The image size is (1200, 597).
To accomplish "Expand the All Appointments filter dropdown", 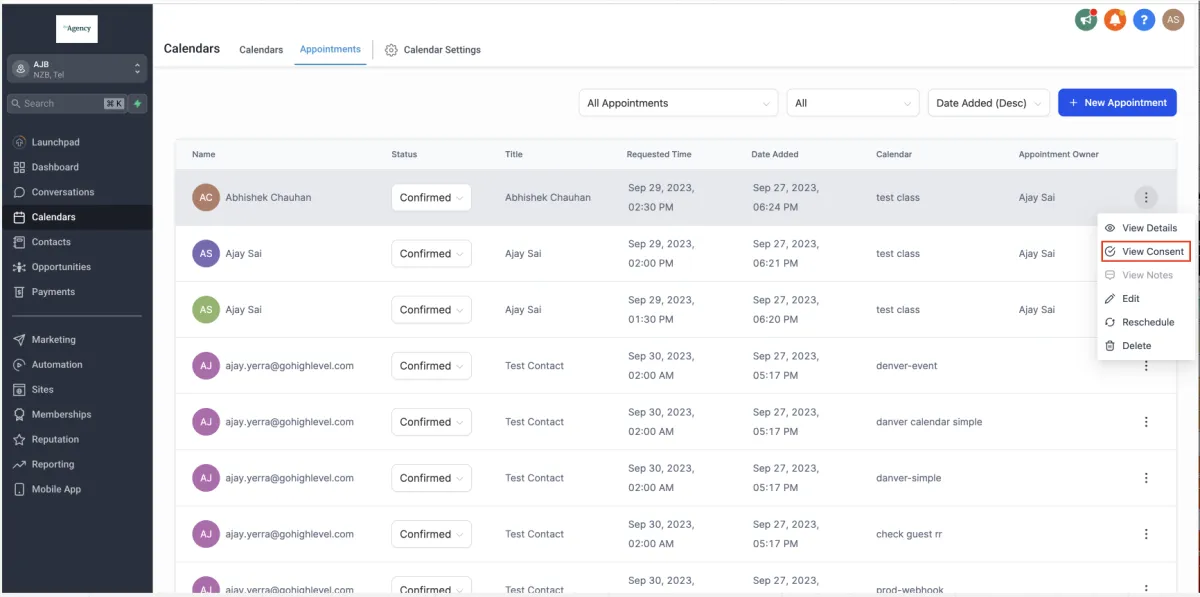I will click(678, 103).
